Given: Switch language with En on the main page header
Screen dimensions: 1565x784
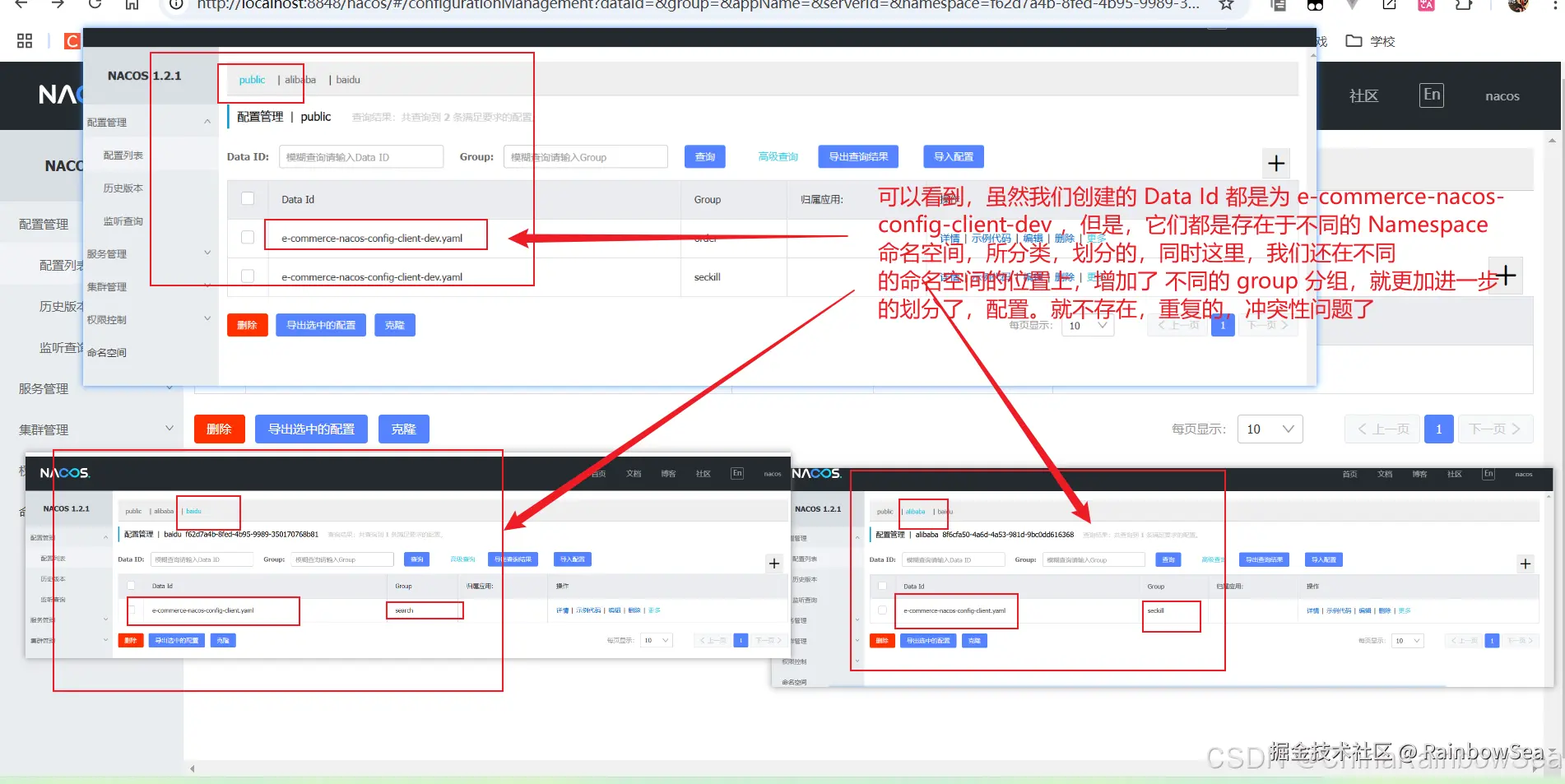Looking at the screenshot, I should 1432,95.
